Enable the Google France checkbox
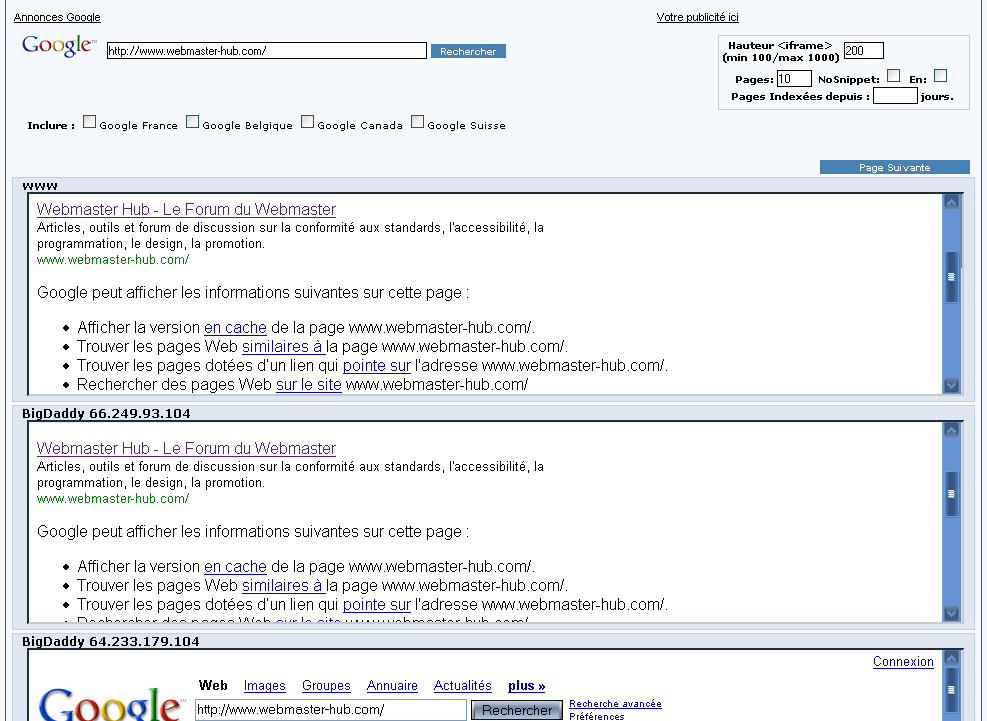This screenshot has width=987, height=721. tap(89, 122)
